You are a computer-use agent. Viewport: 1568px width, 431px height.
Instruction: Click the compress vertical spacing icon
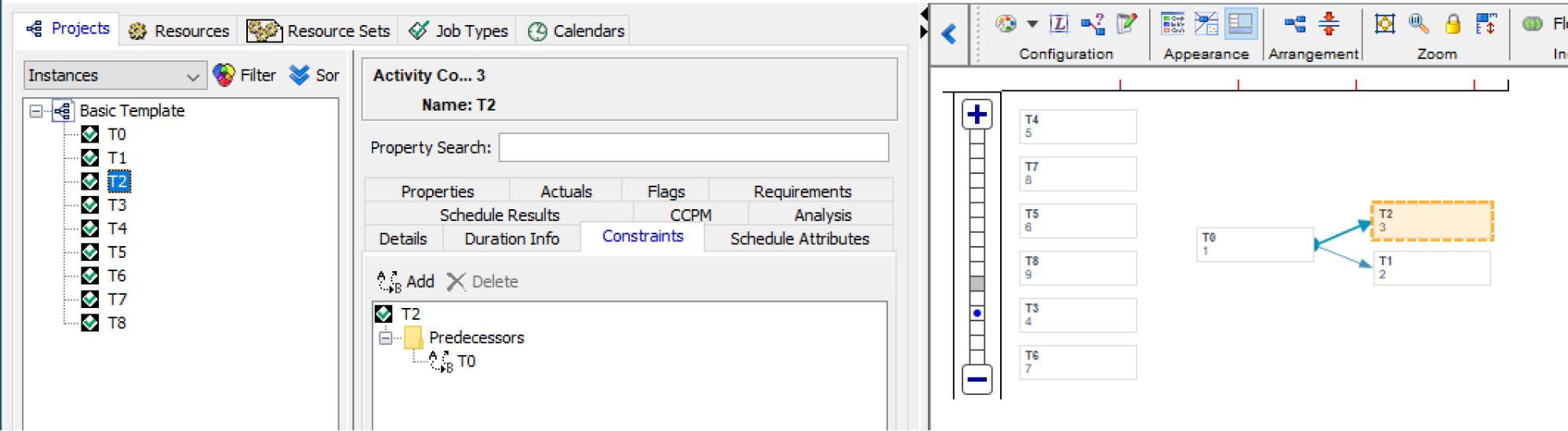(x=1329, y=24)
